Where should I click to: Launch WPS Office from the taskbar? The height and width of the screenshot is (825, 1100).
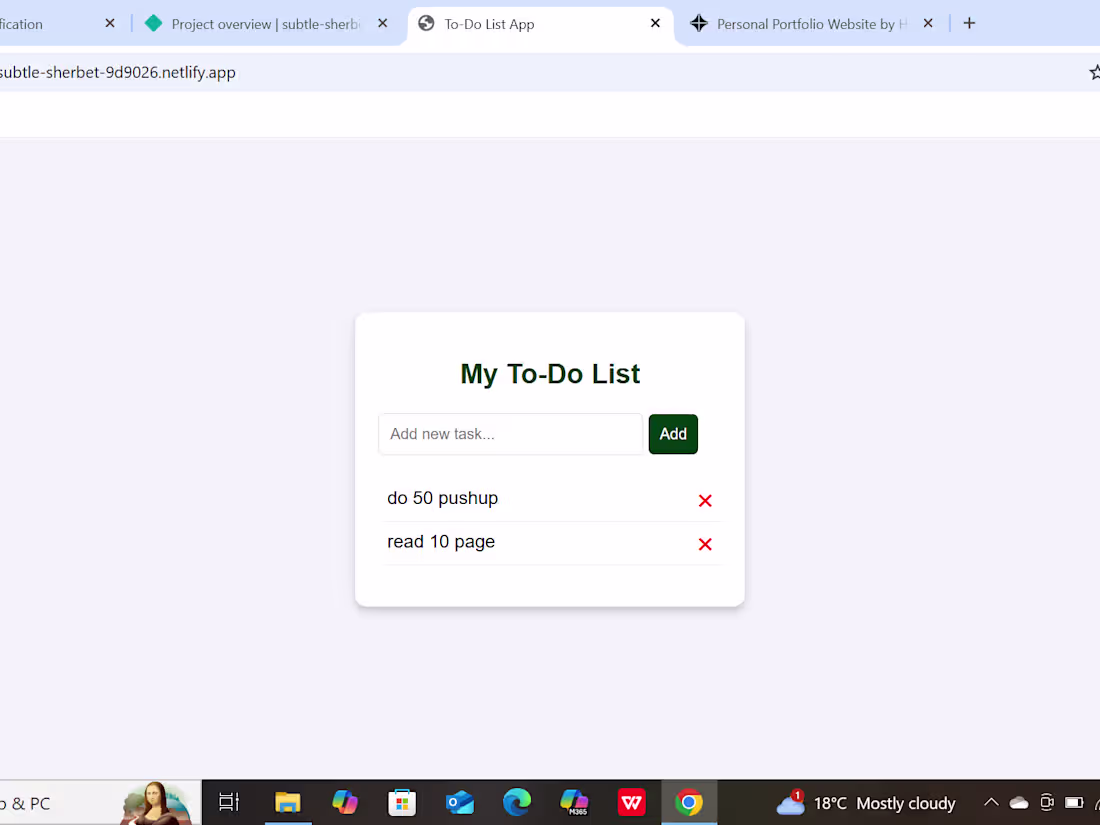pos(631,802)
